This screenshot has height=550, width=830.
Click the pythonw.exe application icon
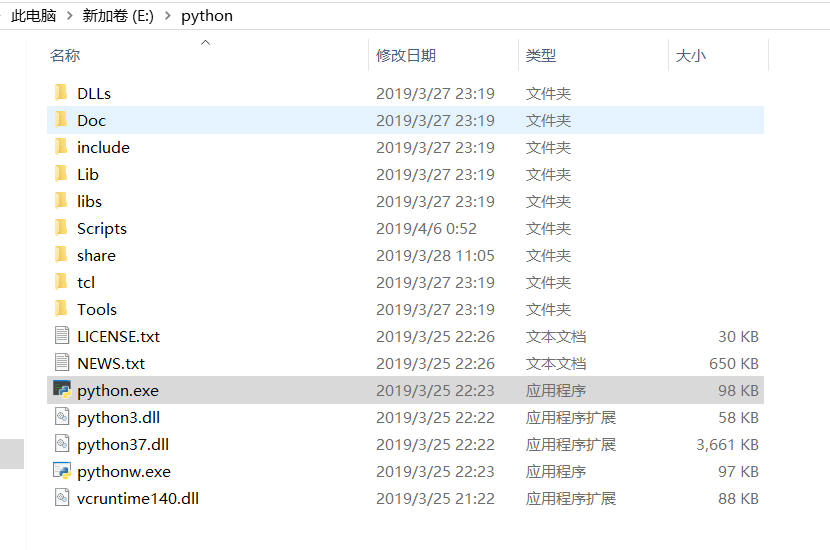click(62, 471)
